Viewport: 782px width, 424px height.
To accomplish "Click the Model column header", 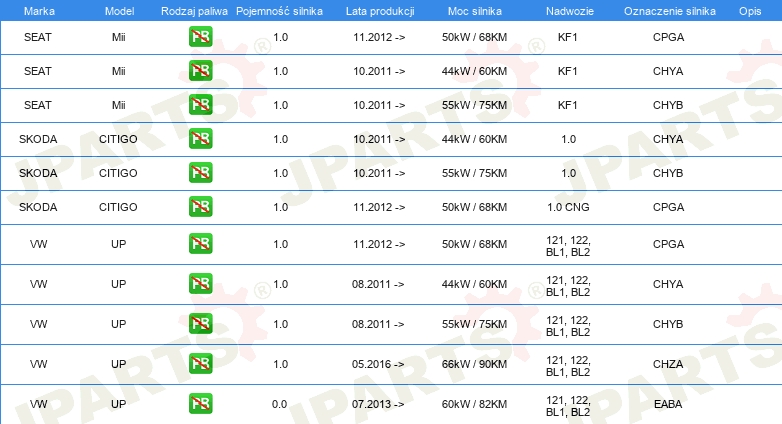I will pyautogui.click(x=119, y=11).
